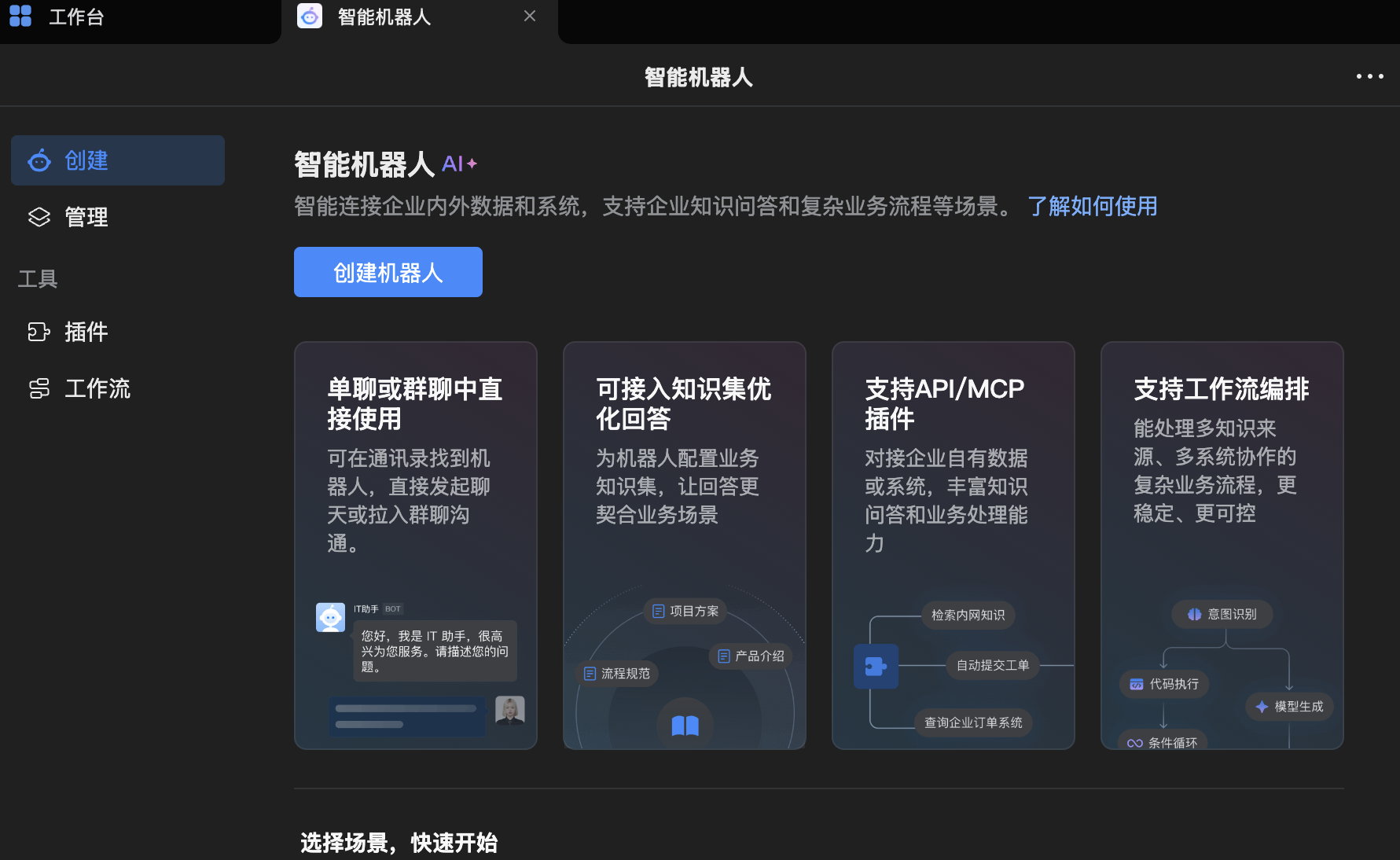Screen dimensions: 1400x860
Task: Open 工作流 in the sidebar
Action: 118,388
